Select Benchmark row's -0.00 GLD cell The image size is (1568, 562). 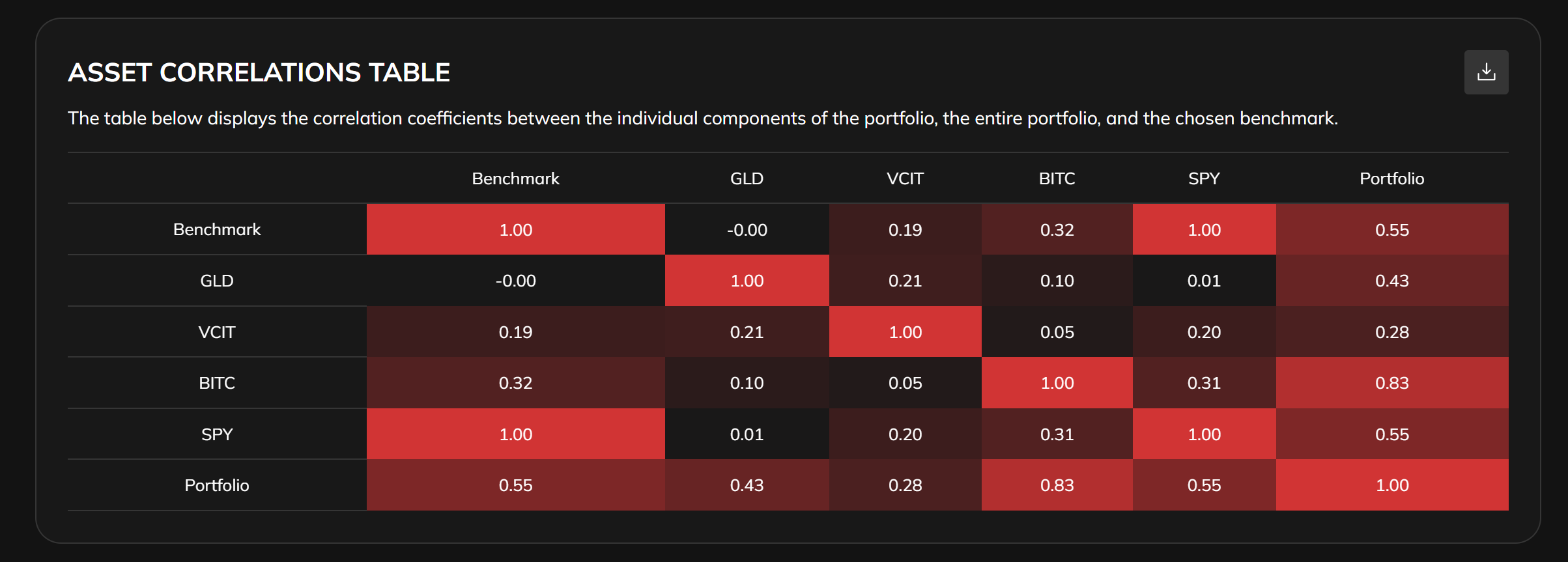747,230
